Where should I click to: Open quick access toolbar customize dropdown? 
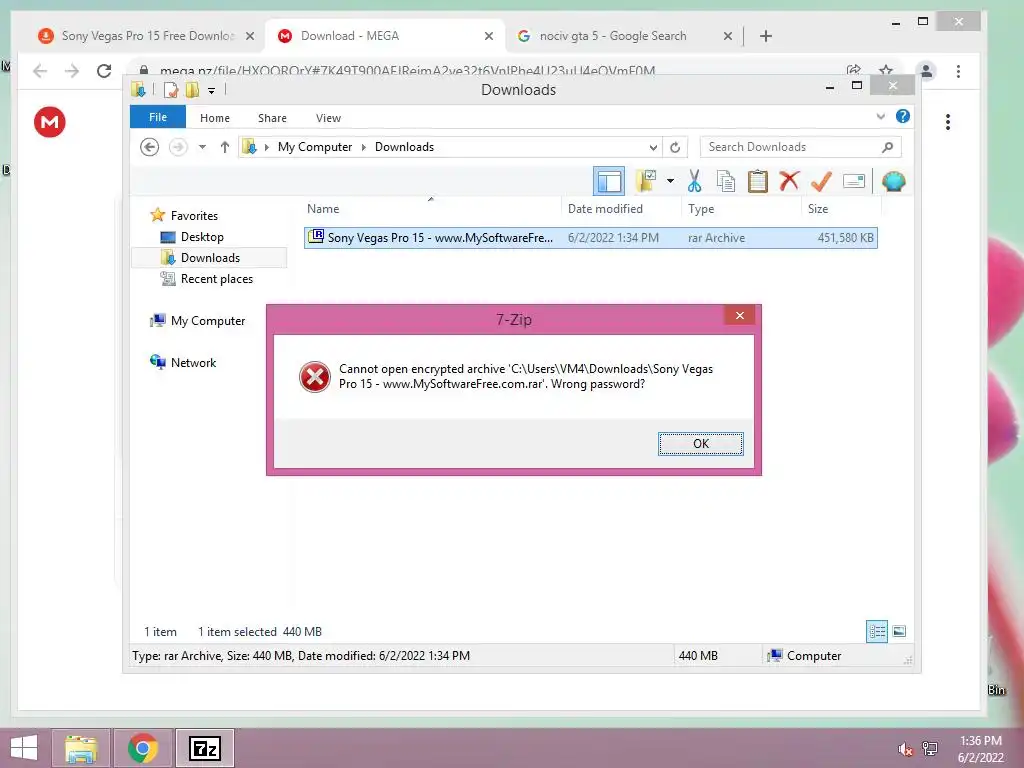[x=212, y=91]
